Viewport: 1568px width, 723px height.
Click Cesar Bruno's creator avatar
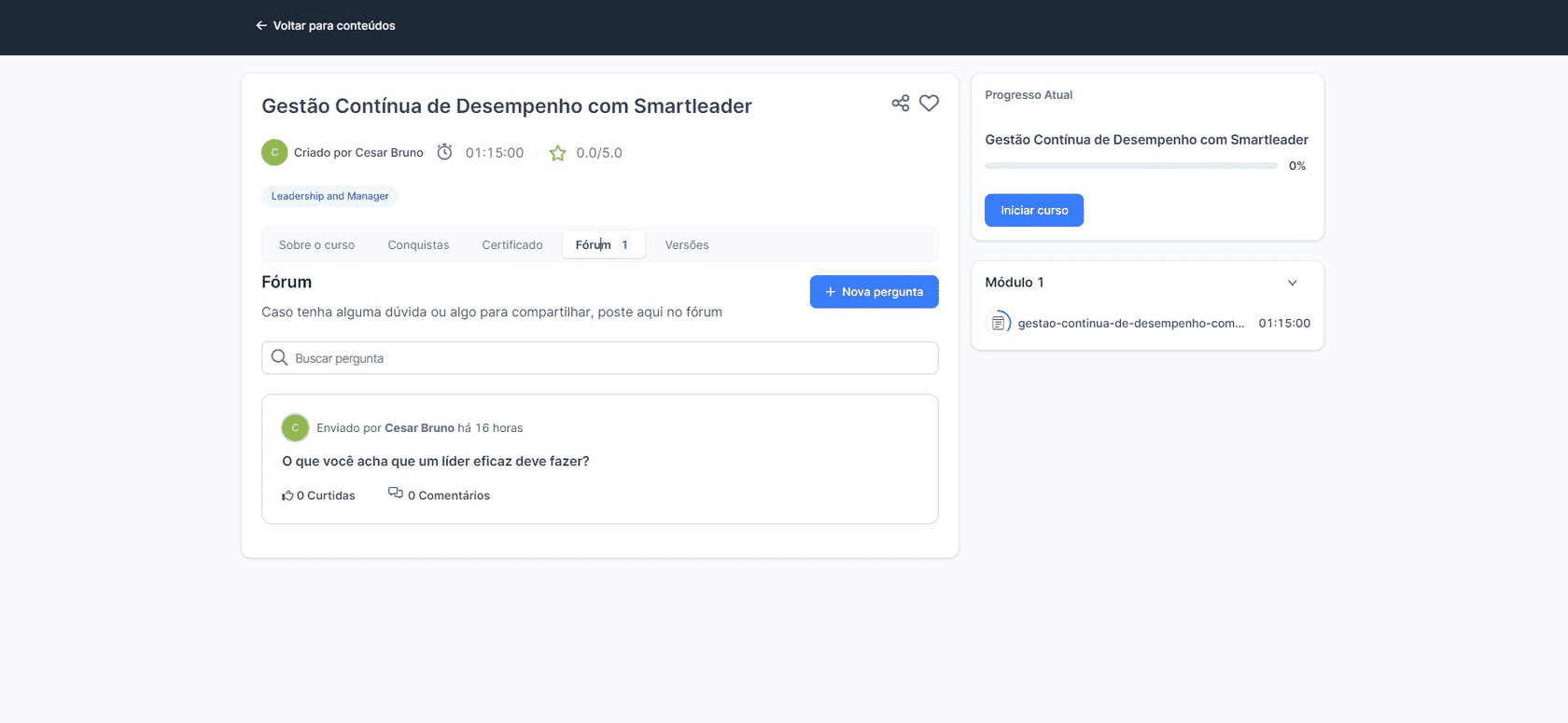[x=274, y=152]
